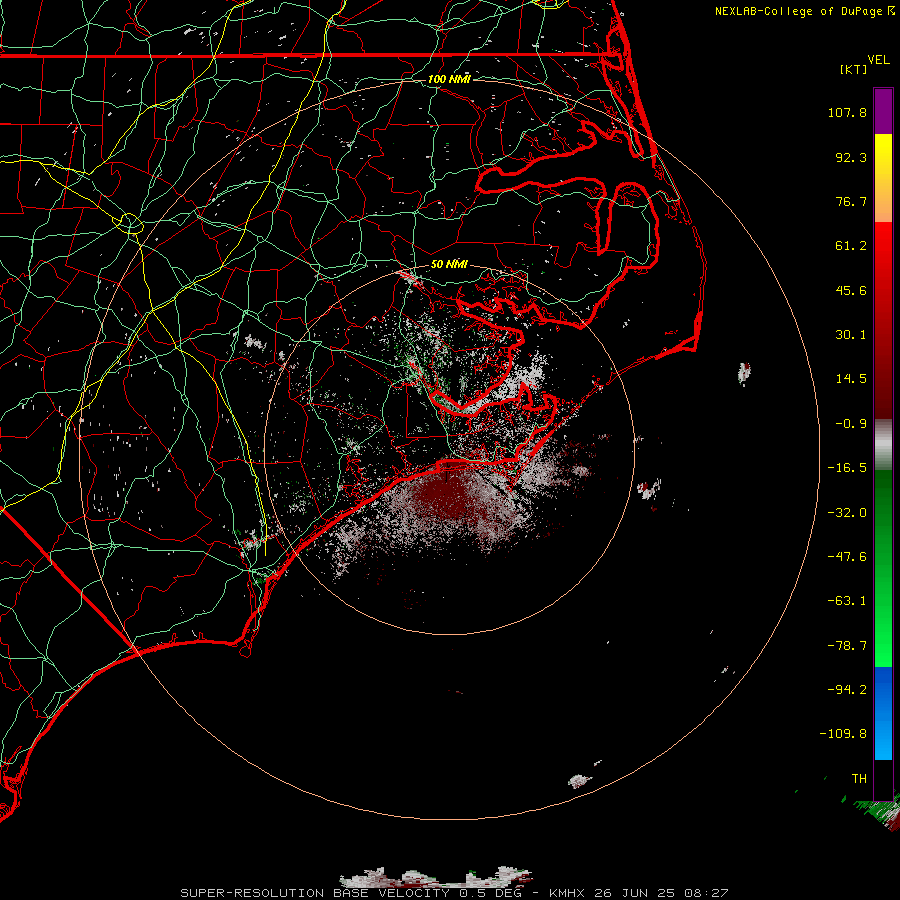Select the -16.5 velocity value
The width and height of the screenshot is (900, 900).
tap(847, 468)
